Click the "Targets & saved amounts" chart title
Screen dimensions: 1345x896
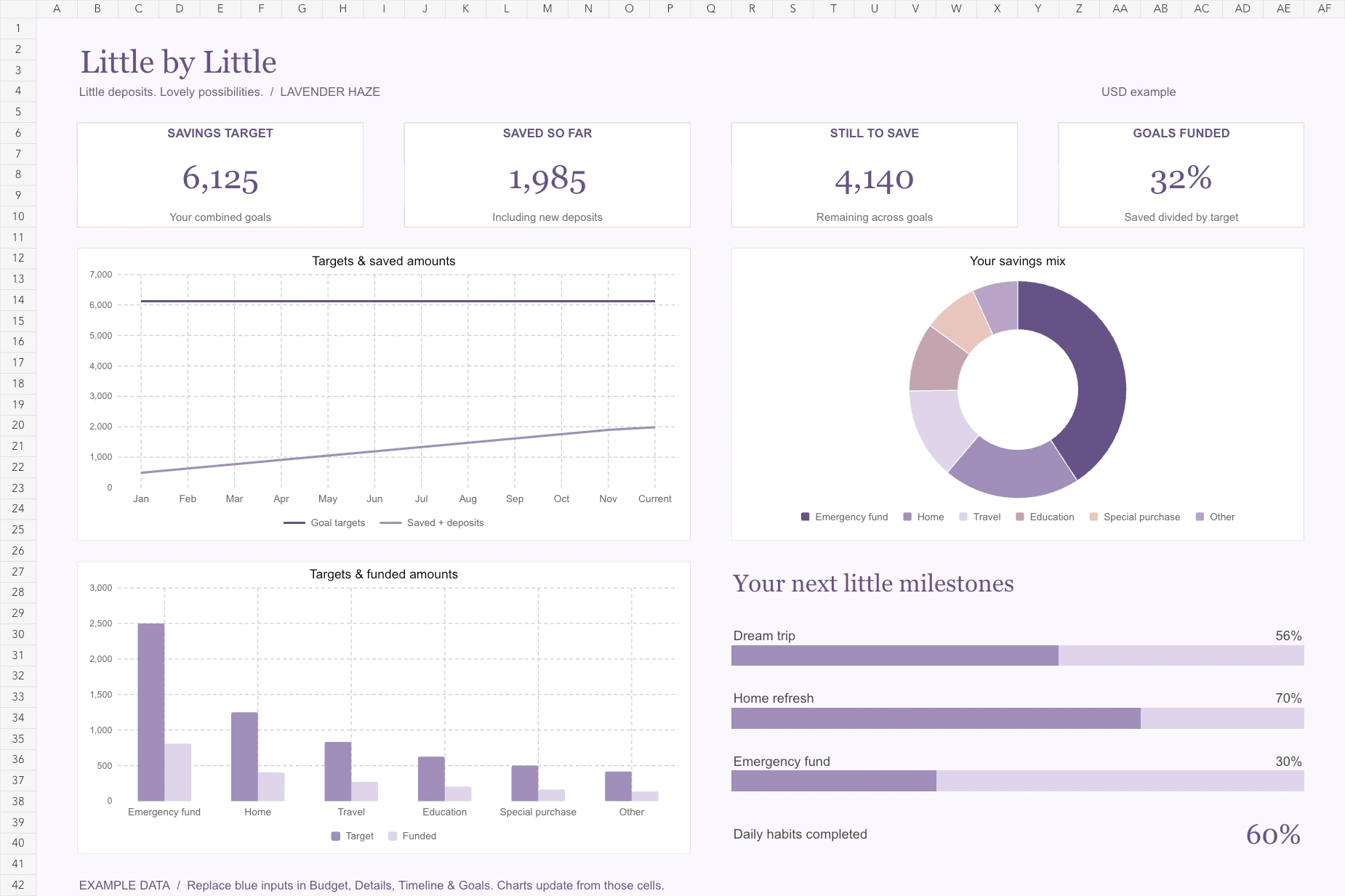point(384,261)
